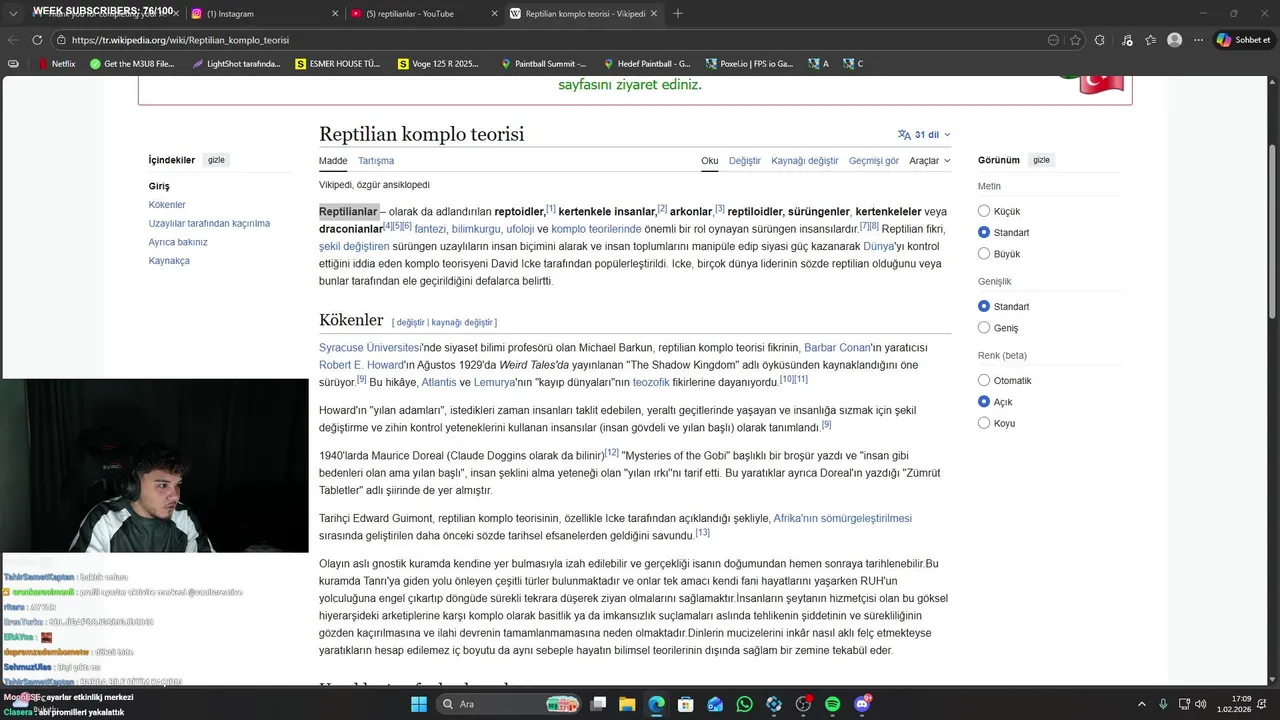Switch to the Madde tab
The height and width of the screenshot is (720, 1280).
click(x=333, y=161)
